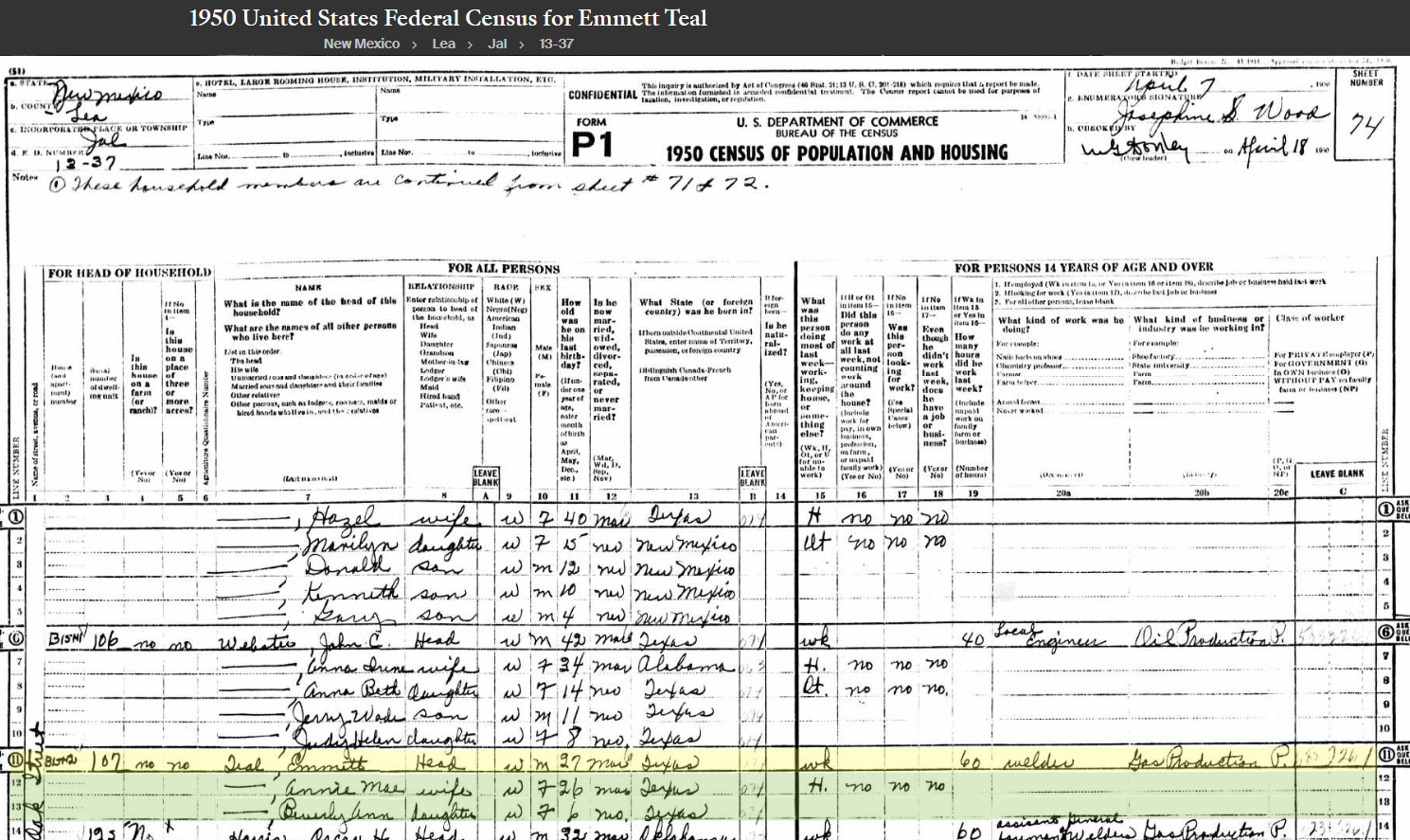This screenshot has width=1410, height=840.
Task: Click the chevron after New Mexico
Action: point(415,45)
